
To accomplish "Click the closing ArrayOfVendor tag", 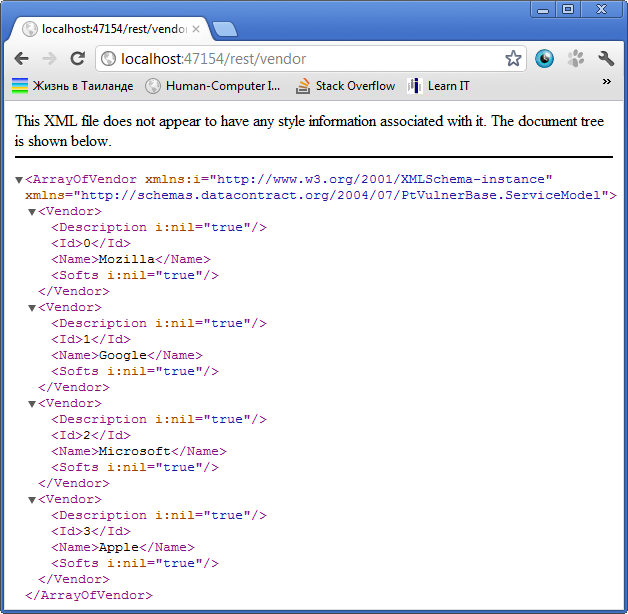I will coord(89,596).
